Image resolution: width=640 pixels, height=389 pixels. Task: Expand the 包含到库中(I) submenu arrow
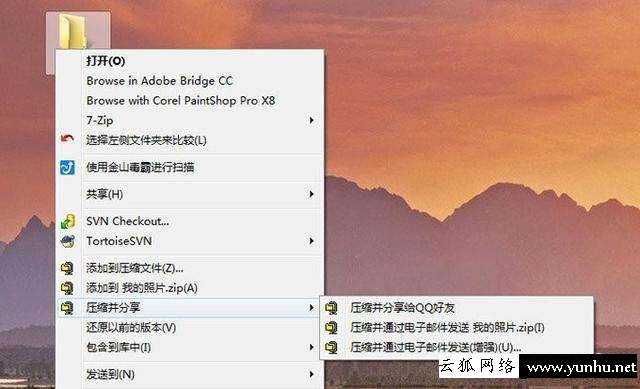(311, 347)
